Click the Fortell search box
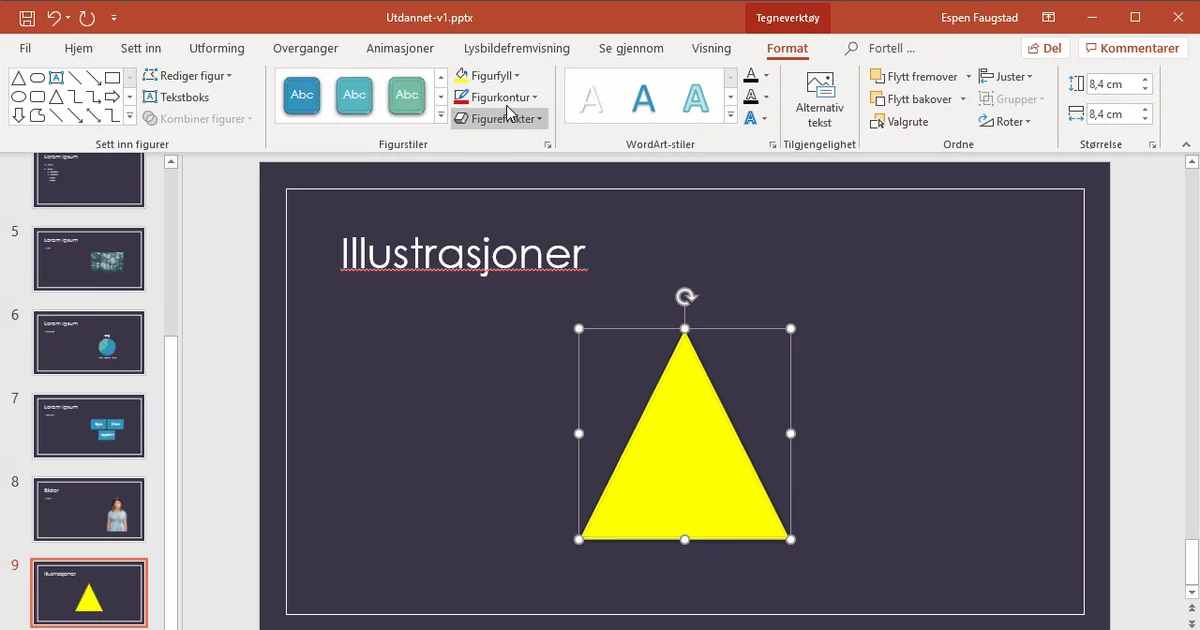This screenshot has width=1200, height=630. 881,48
